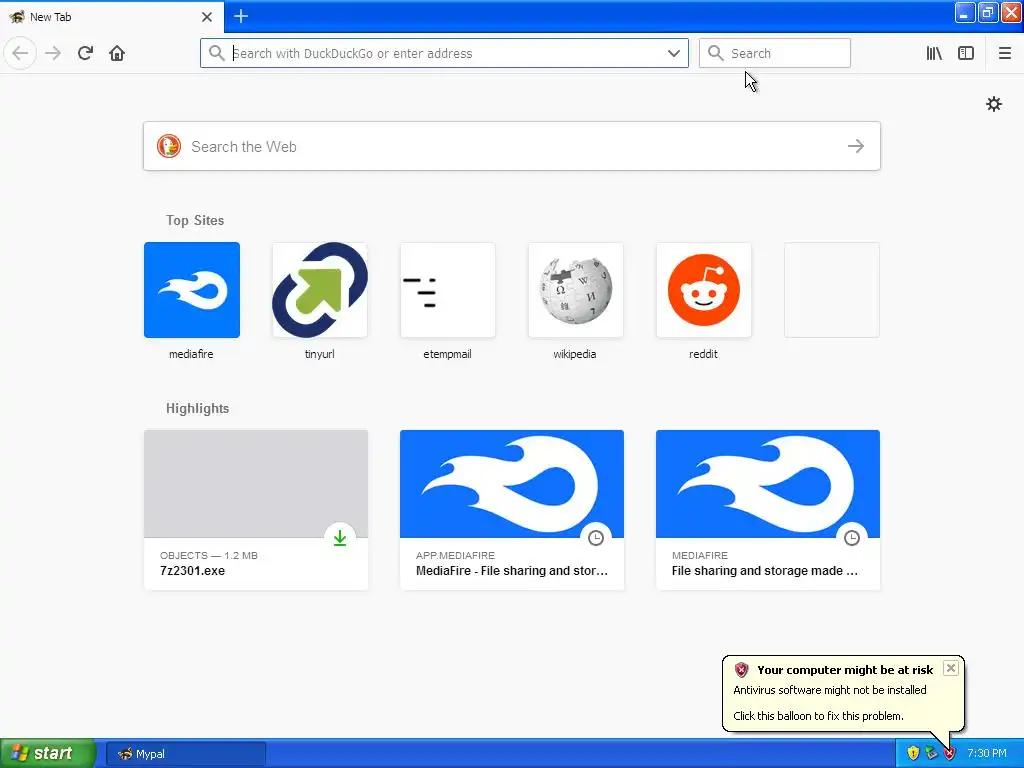Click yellow security shield tray icon
Viewport: 1024px width, 768px height.
point(913,753)
